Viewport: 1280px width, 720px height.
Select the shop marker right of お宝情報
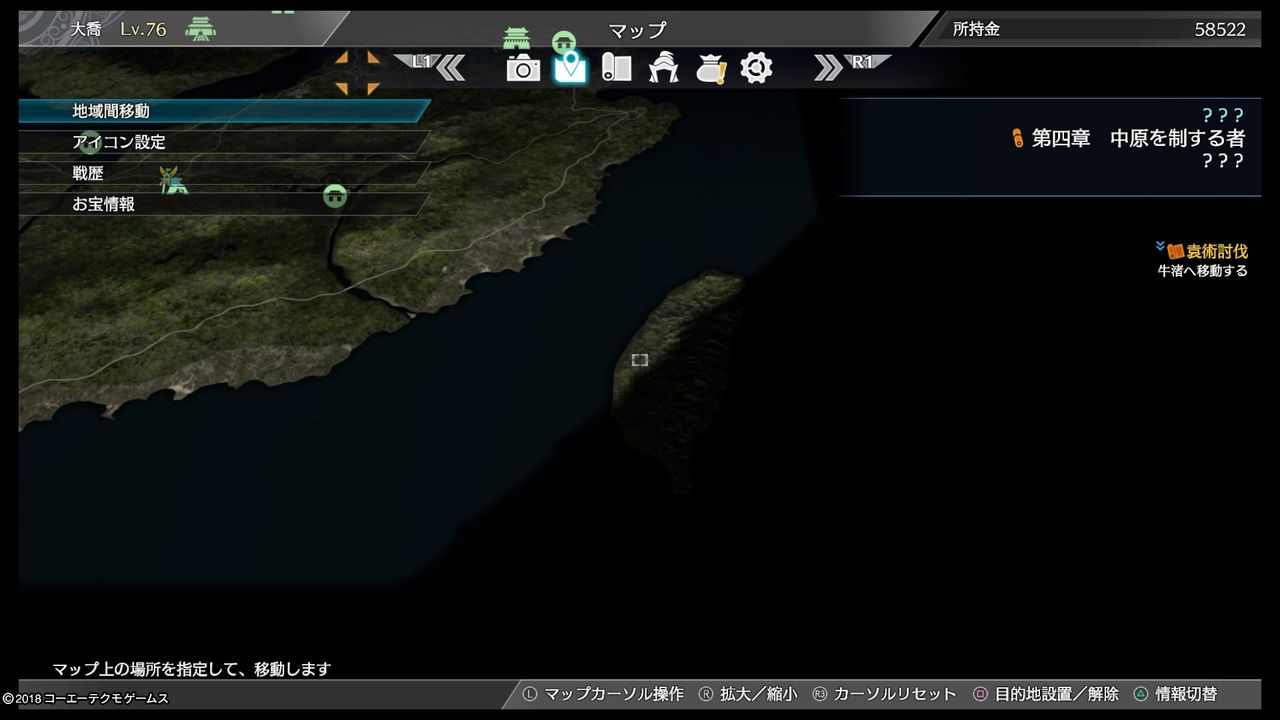(x=335, y=195)
